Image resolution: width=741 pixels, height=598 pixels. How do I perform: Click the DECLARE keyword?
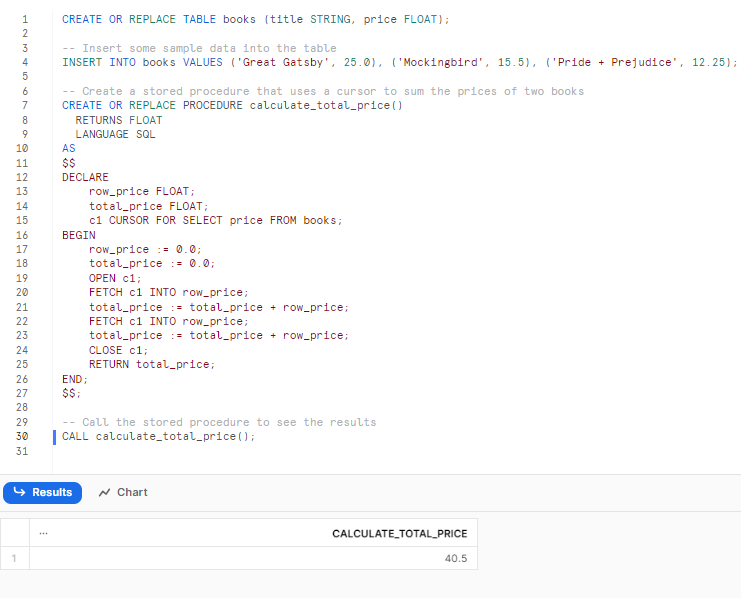85,177
